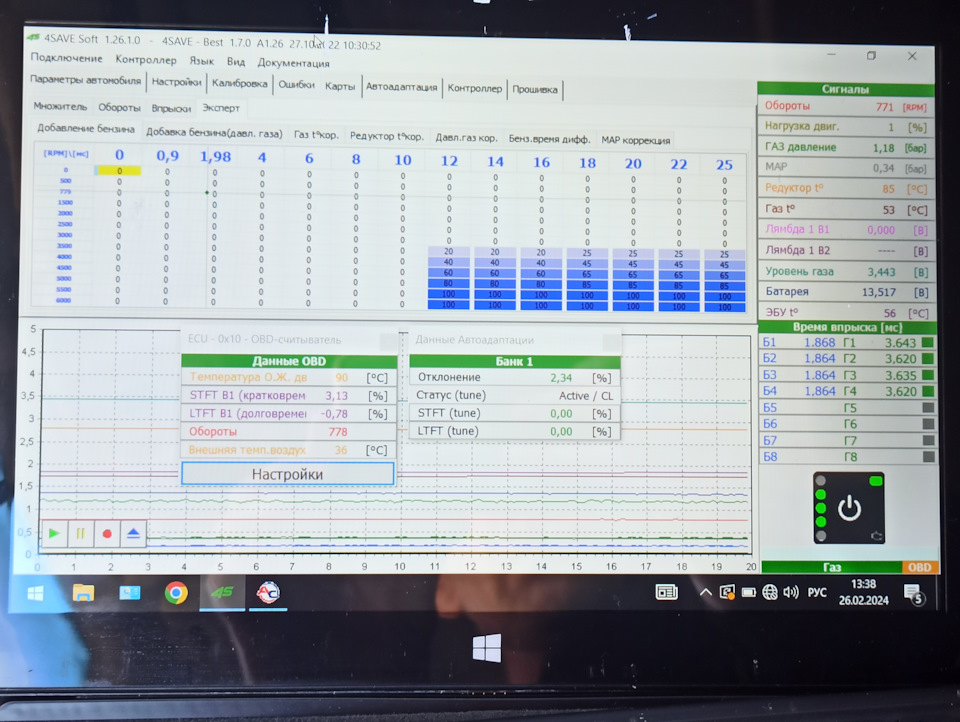Click the Редуктор t° signal row
This screenshot has width=960, height=722.
846,189
